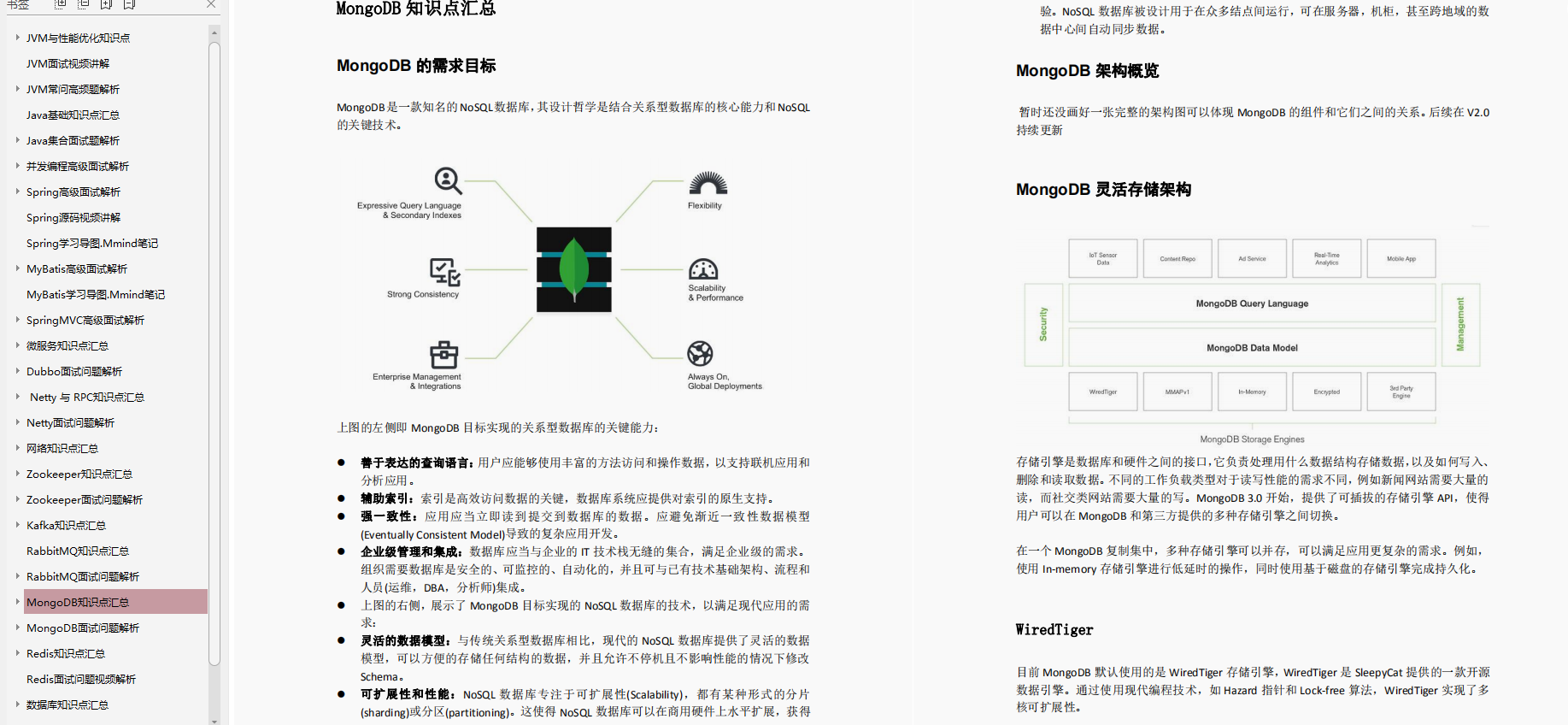
Task: Open the Redis面试问题视频解析 bookmark
Action: (81, 679)
